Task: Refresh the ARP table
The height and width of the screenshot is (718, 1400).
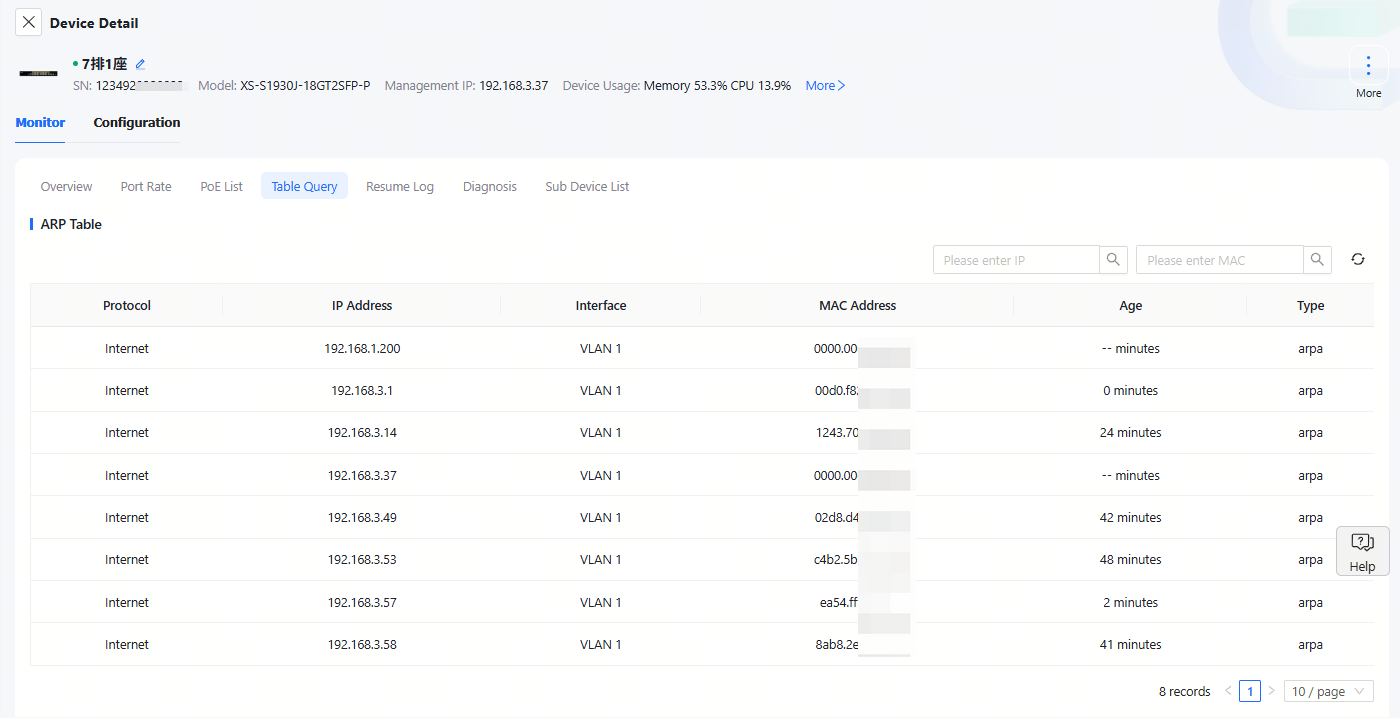Action: point(1357,260)
